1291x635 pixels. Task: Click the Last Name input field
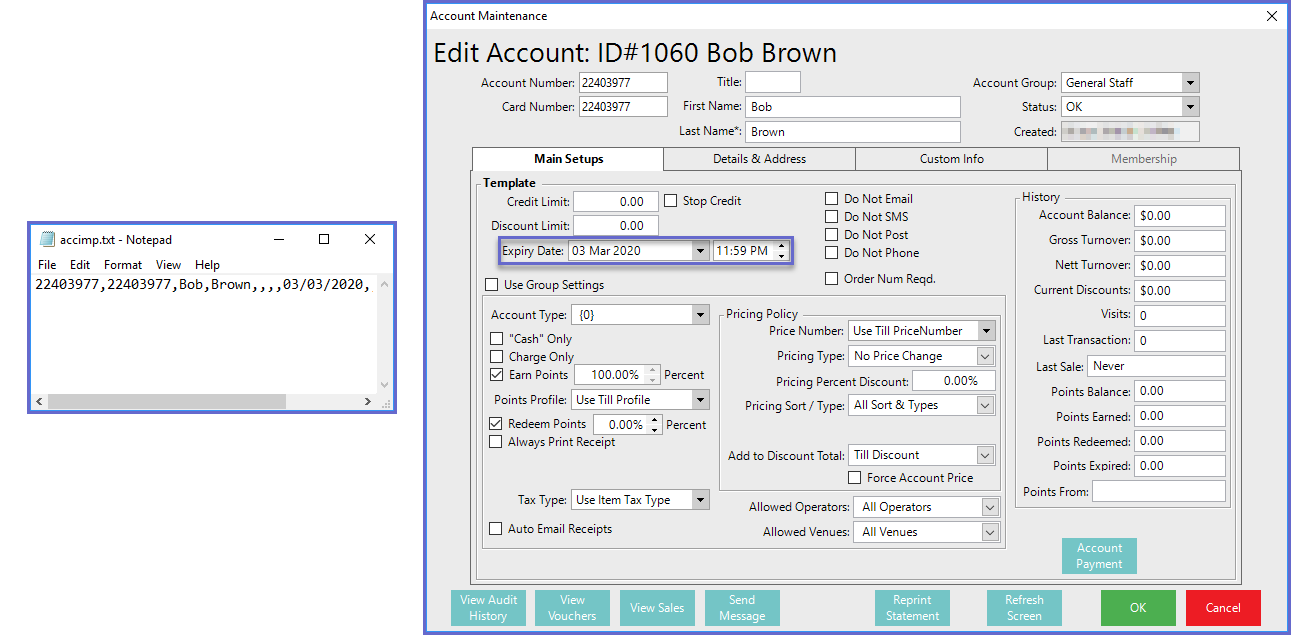click(x=852, y=132)
